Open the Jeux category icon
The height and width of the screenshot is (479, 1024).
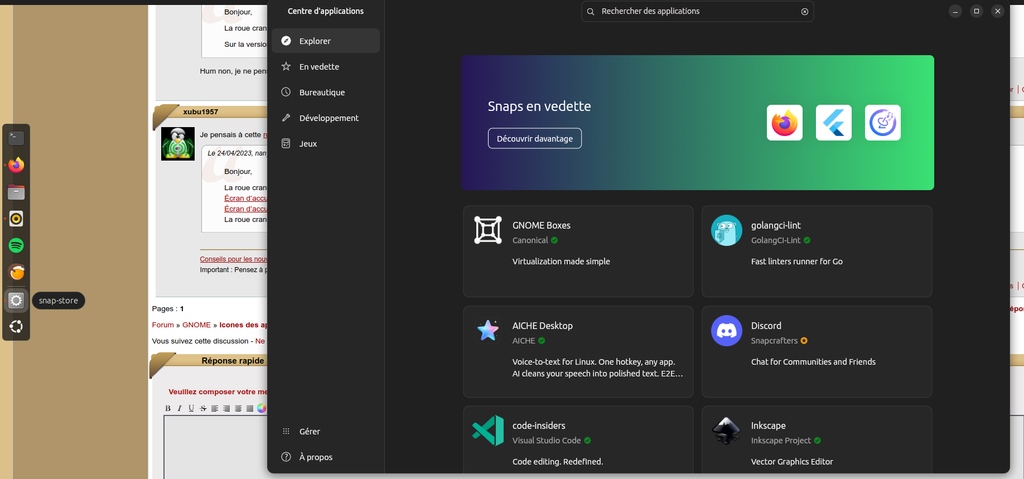click(286, 143)
